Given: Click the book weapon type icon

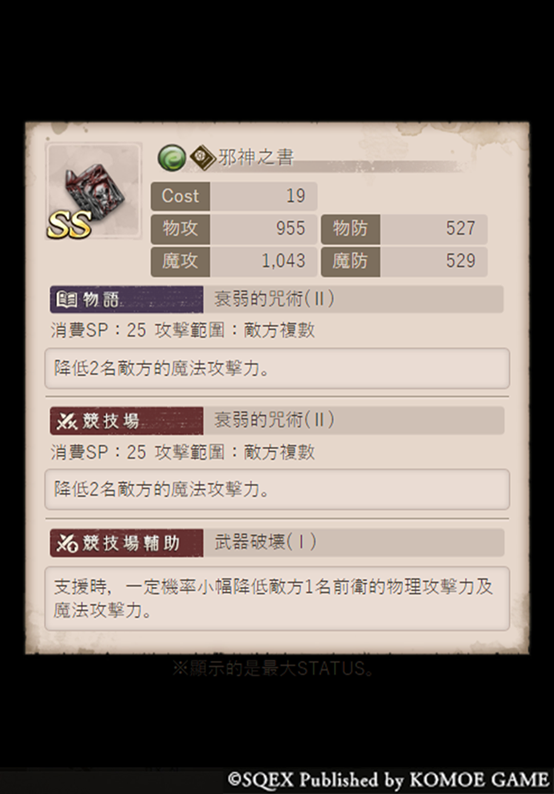Looking at the screenshot, I should [x=203, y=158].
